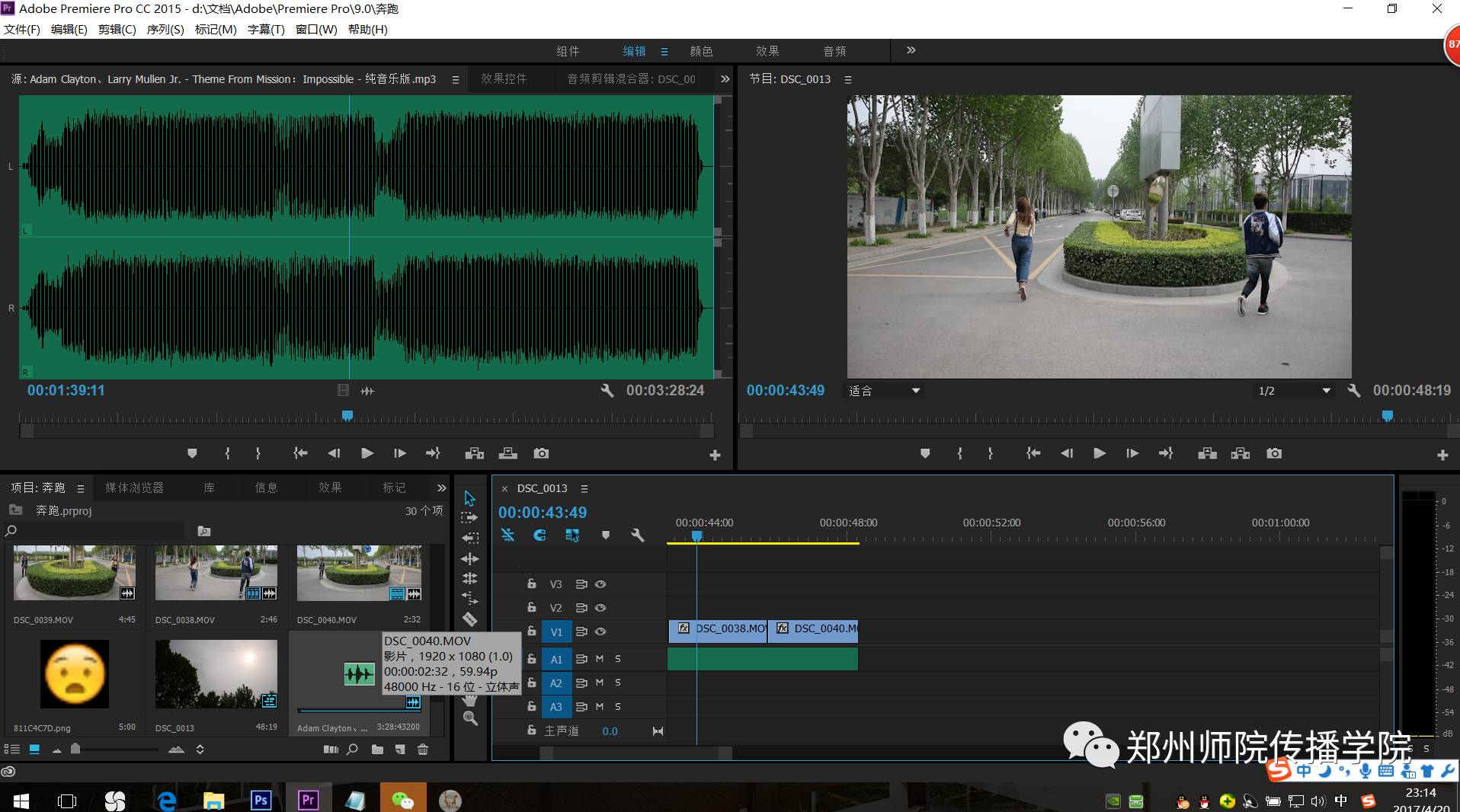Click the New Item icon in Project panel
Screen dimensions: 1460x812
(x=400, y=750)
